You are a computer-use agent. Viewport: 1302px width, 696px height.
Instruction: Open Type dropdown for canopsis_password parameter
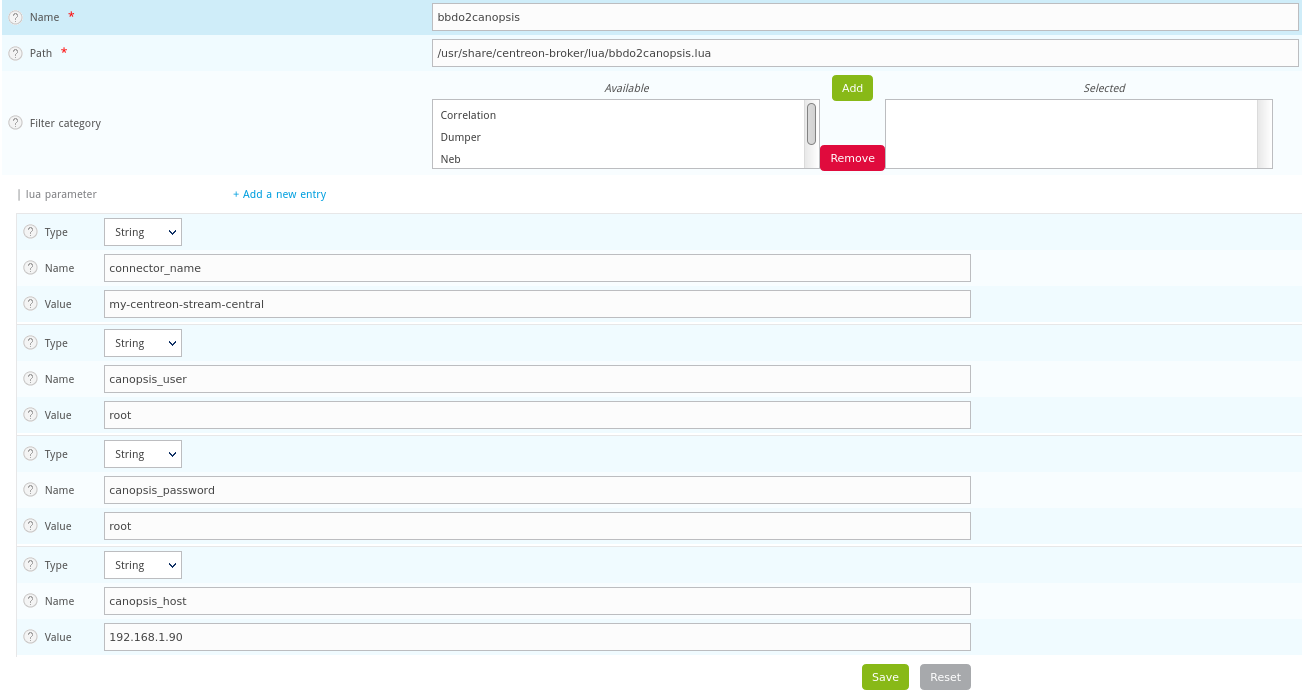pos(143,454)
